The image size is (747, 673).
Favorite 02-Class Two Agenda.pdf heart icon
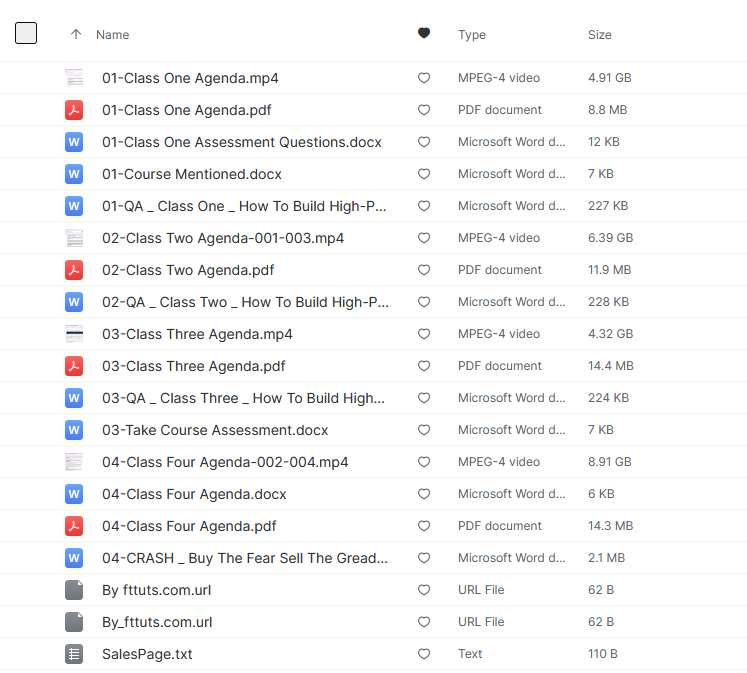424,270
